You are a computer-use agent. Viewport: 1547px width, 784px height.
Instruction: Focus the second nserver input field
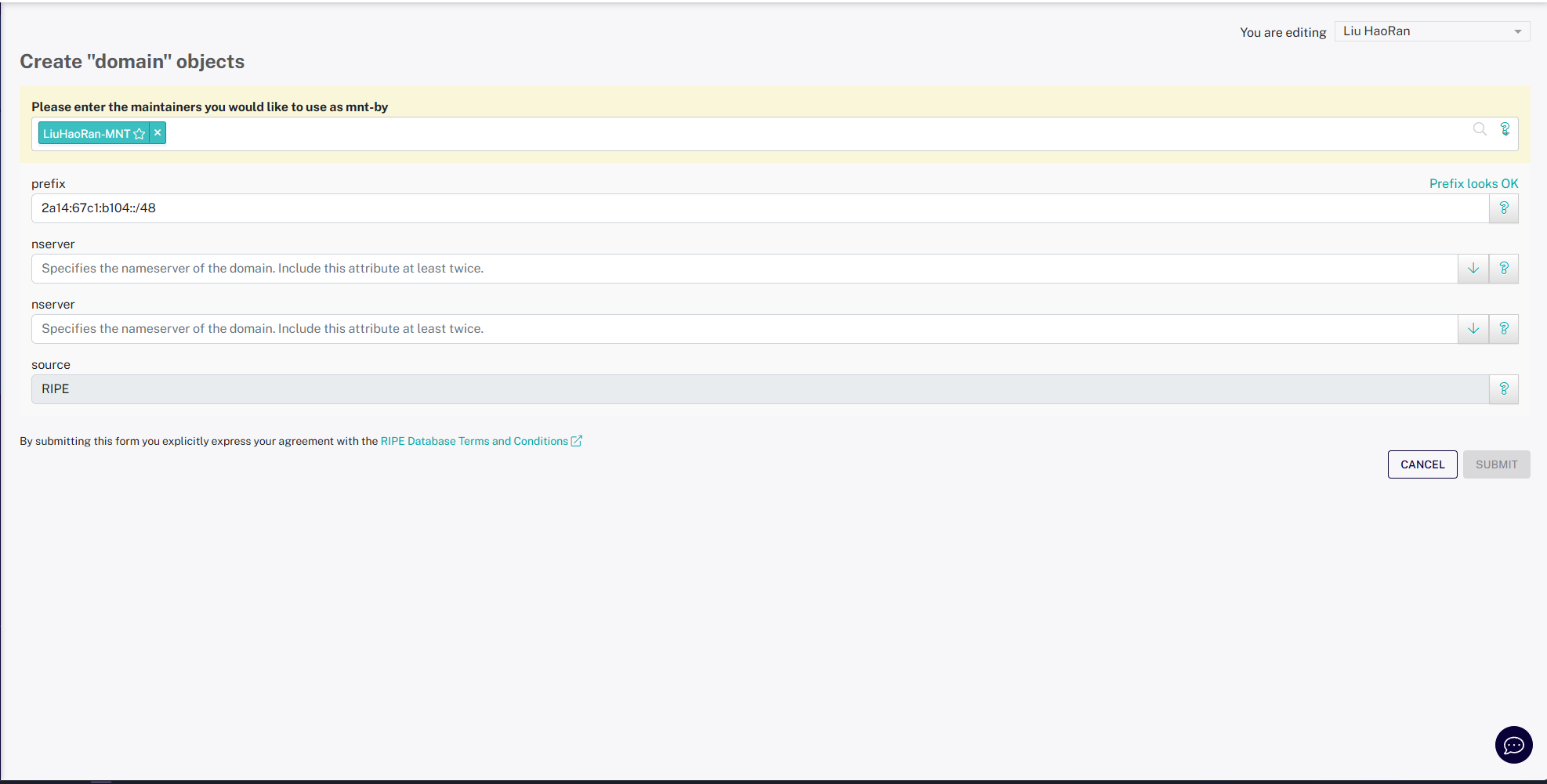(x=745, y=329)
